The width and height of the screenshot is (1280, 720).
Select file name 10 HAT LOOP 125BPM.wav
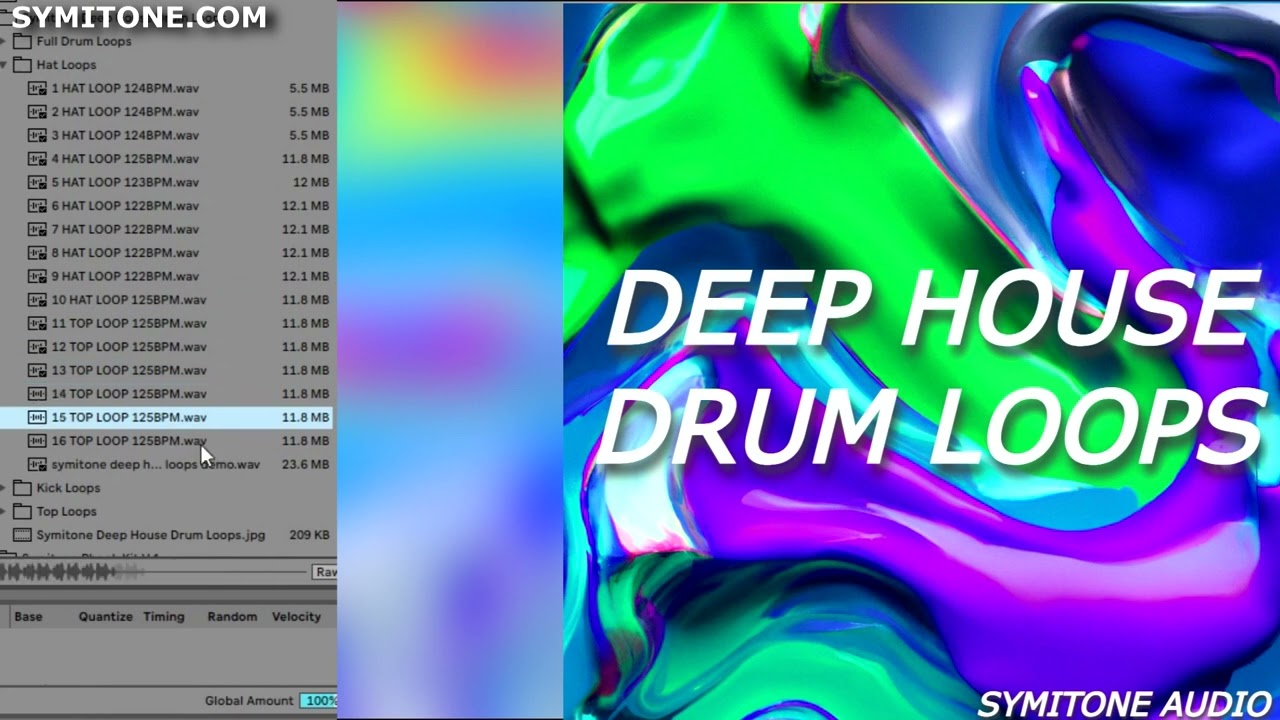[129, 300]
